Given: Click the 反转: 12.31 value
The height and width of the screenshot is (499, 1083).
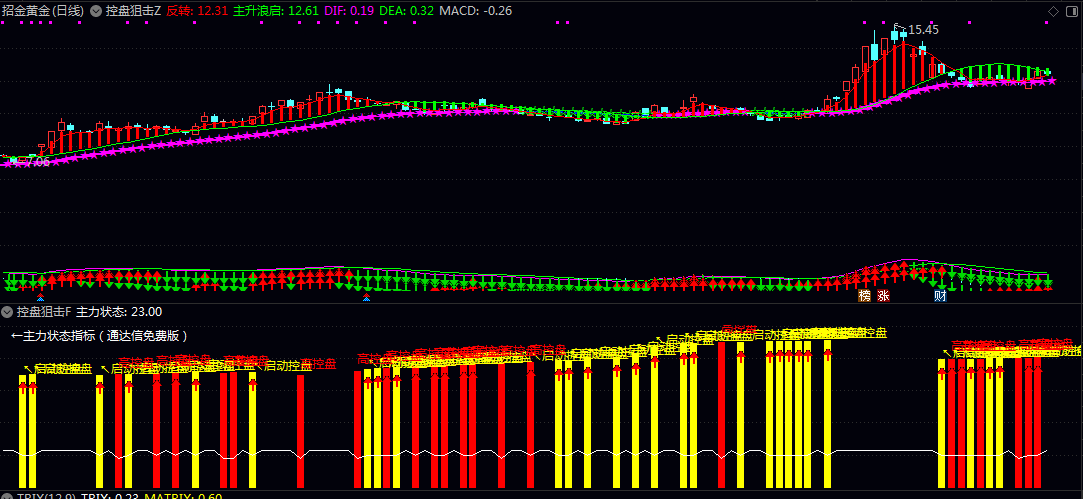Looking at the screenshot, I should [198, 11].
